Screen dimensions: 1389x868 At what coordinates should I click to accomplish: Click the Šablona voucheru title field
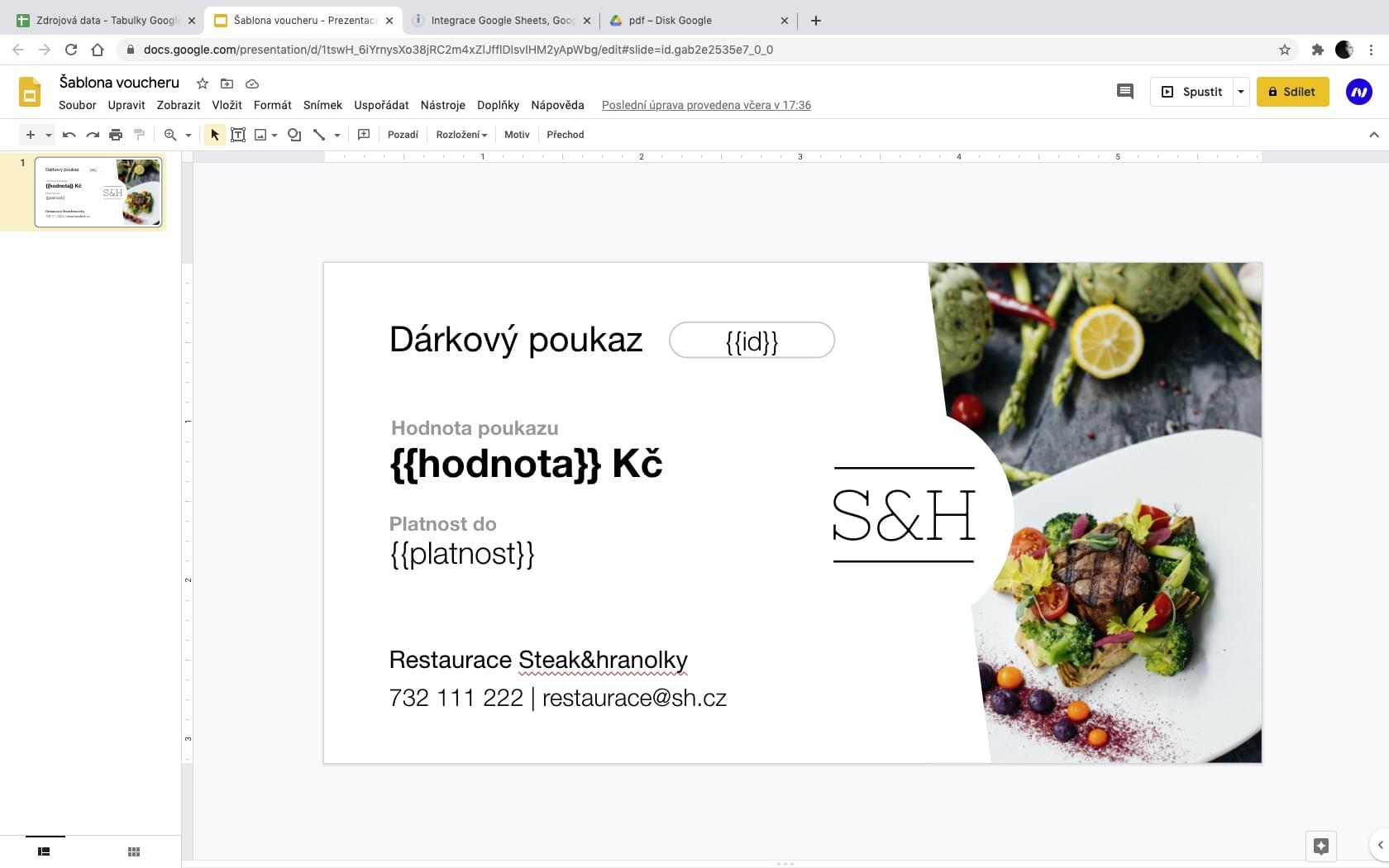119,83
